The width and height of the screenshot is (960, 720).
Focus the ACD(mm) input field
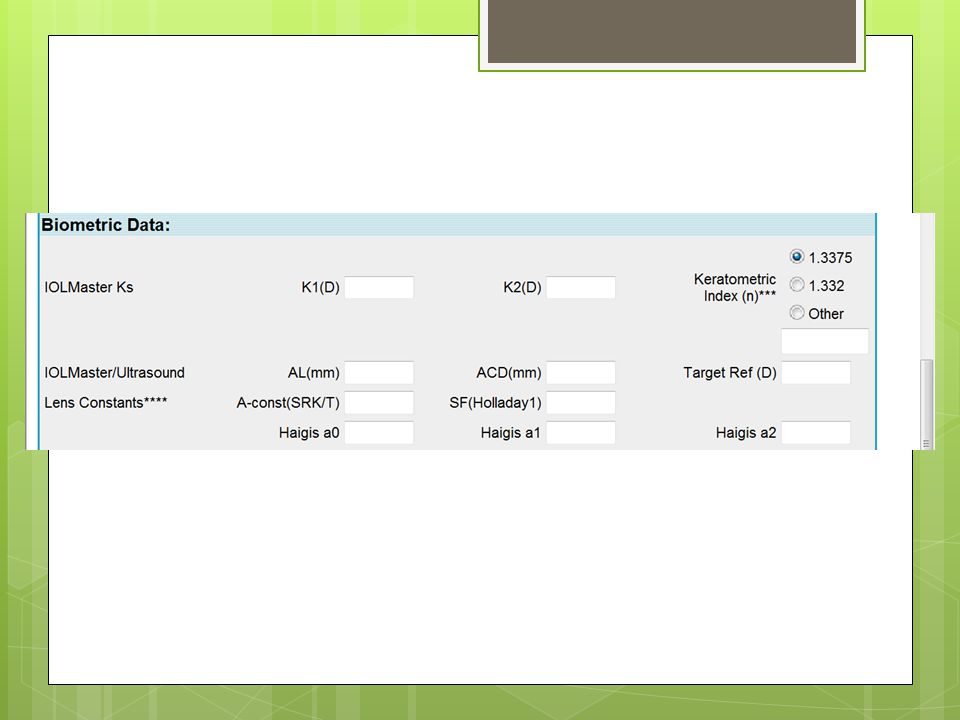pos(580,372)
